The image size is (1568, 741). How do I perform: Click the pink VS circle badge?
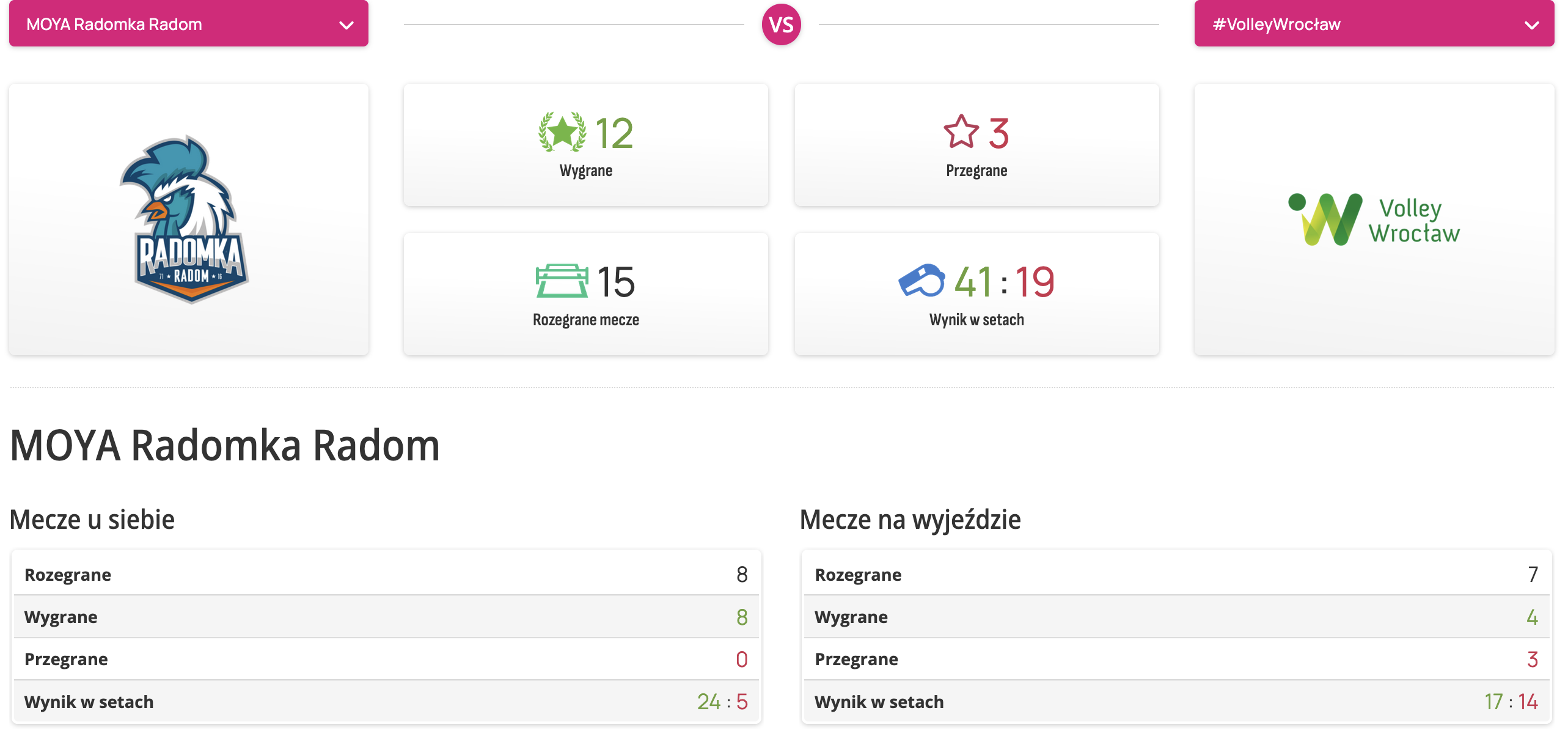[x=781, y=24]
